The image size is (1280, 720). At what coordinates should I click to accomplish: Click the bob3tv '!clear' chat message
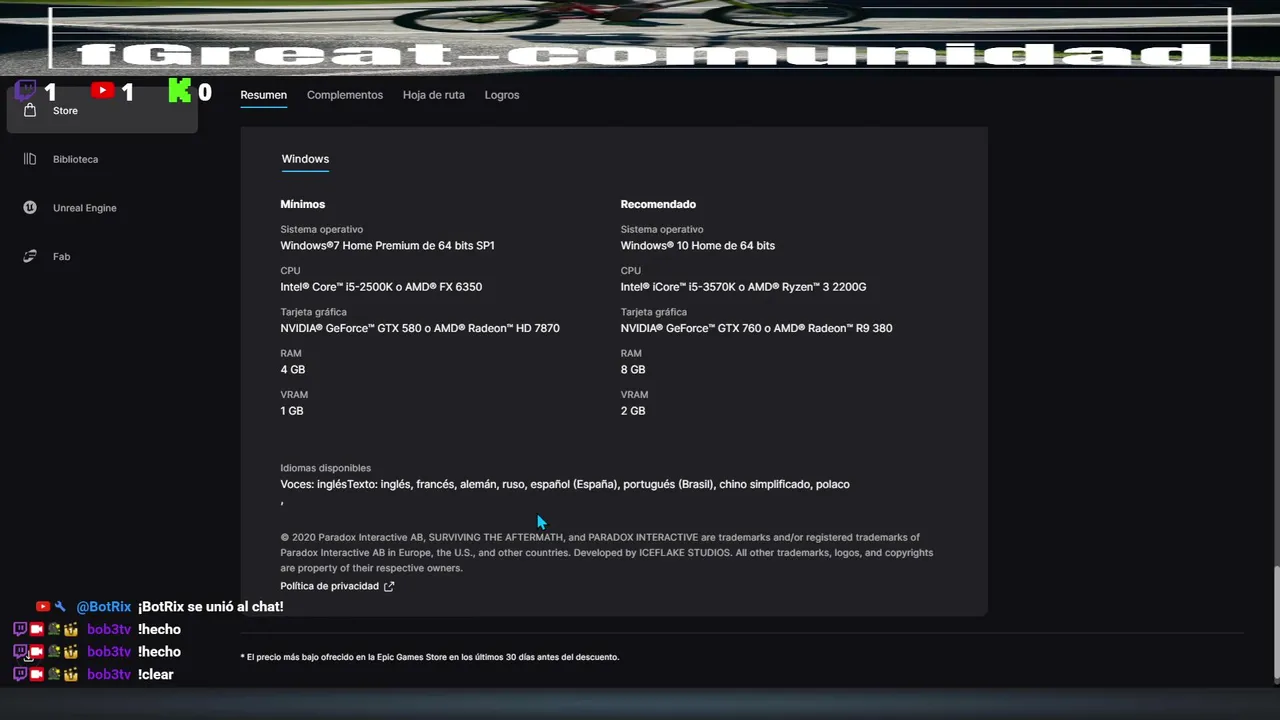coord(156,675)
